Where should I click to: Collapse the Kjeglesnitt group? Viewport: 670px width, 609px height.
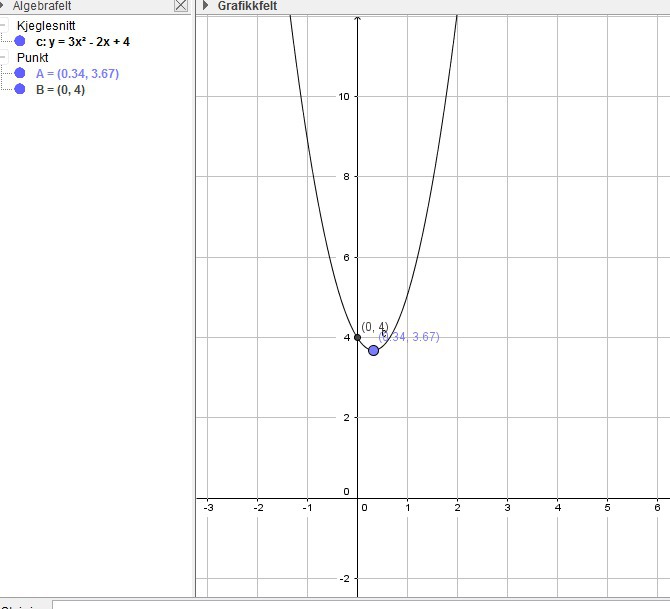3,25
